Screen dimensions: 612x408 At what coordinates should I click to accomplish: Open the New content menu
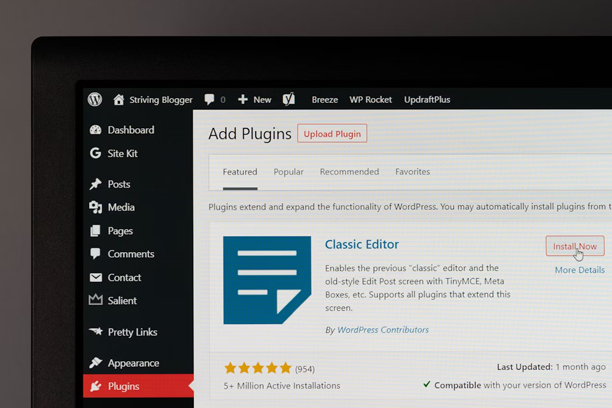[262, 100]
